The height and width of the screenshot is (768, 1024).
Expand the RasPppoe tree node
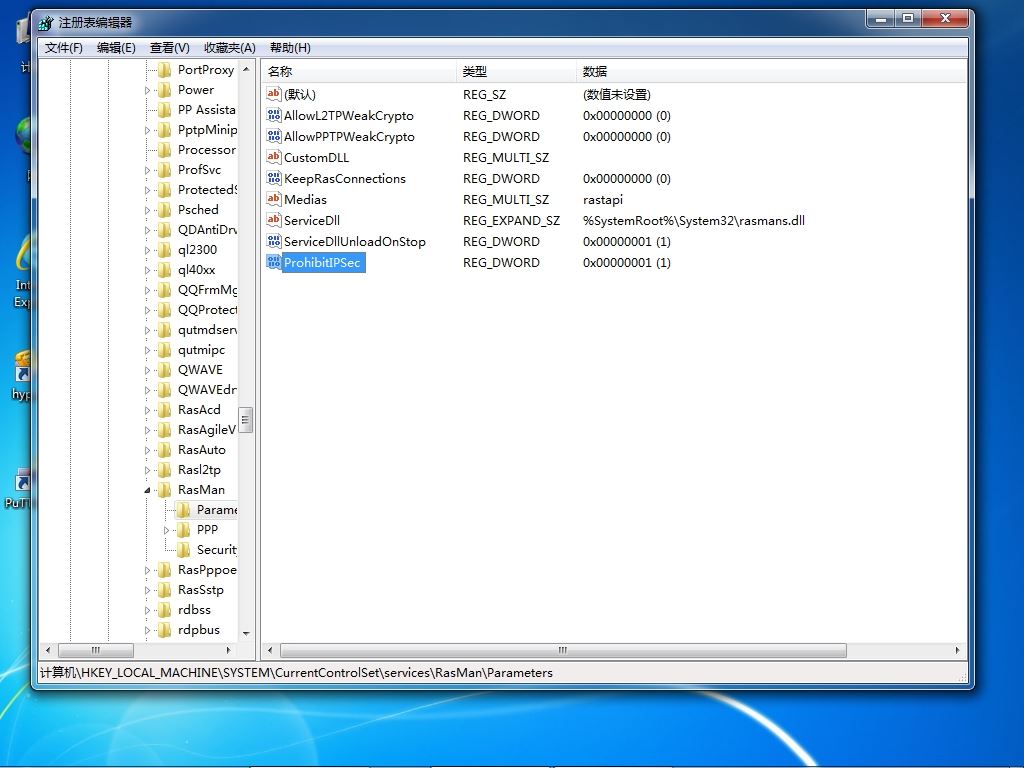point(148,570)
